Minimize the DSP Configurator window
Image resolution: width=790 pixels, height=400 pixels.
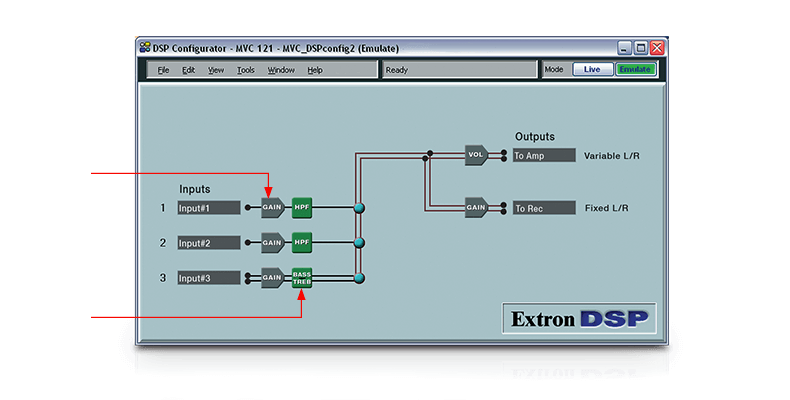625,48
